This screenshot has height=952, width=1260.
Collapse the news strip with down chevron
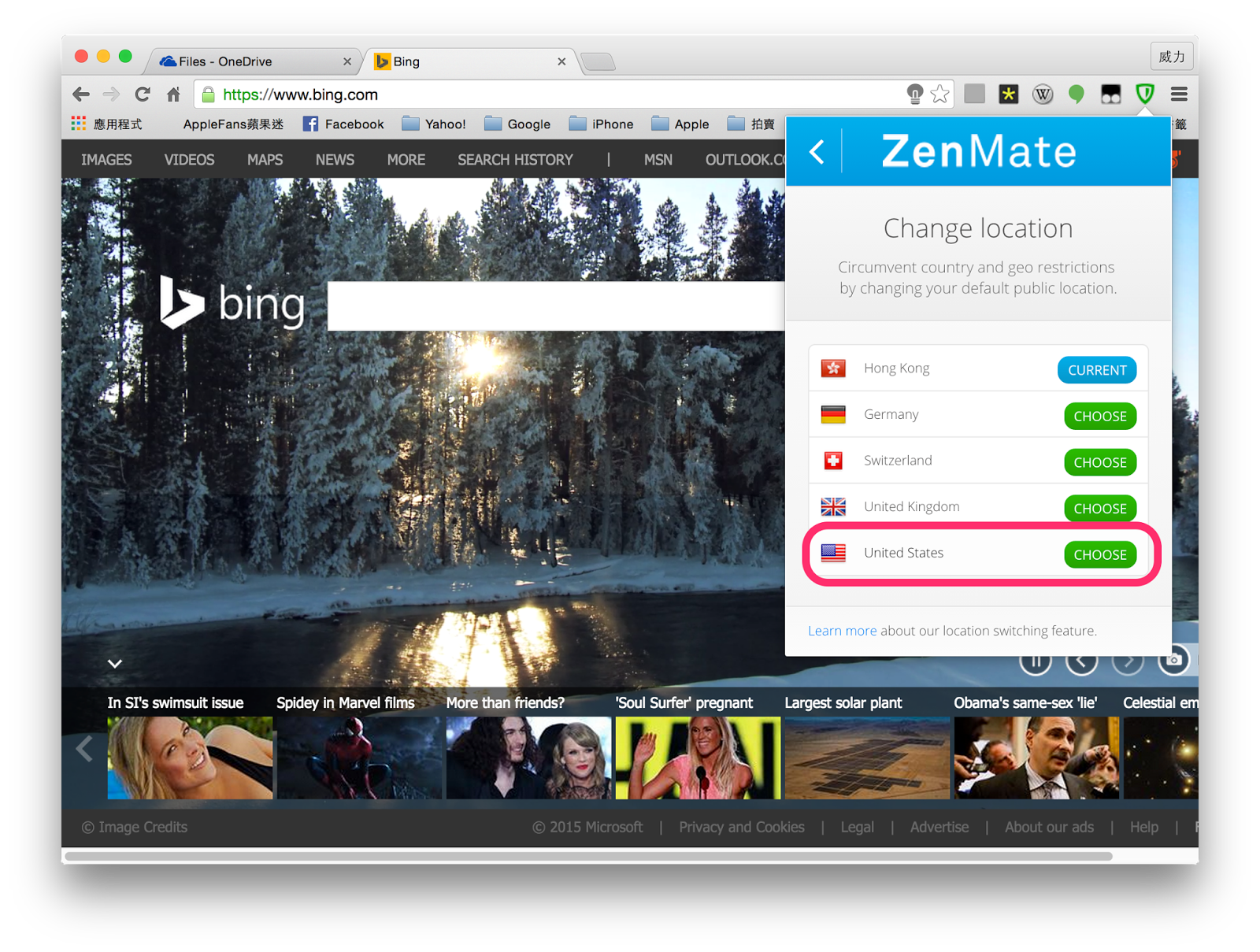(x=115, y=664)
